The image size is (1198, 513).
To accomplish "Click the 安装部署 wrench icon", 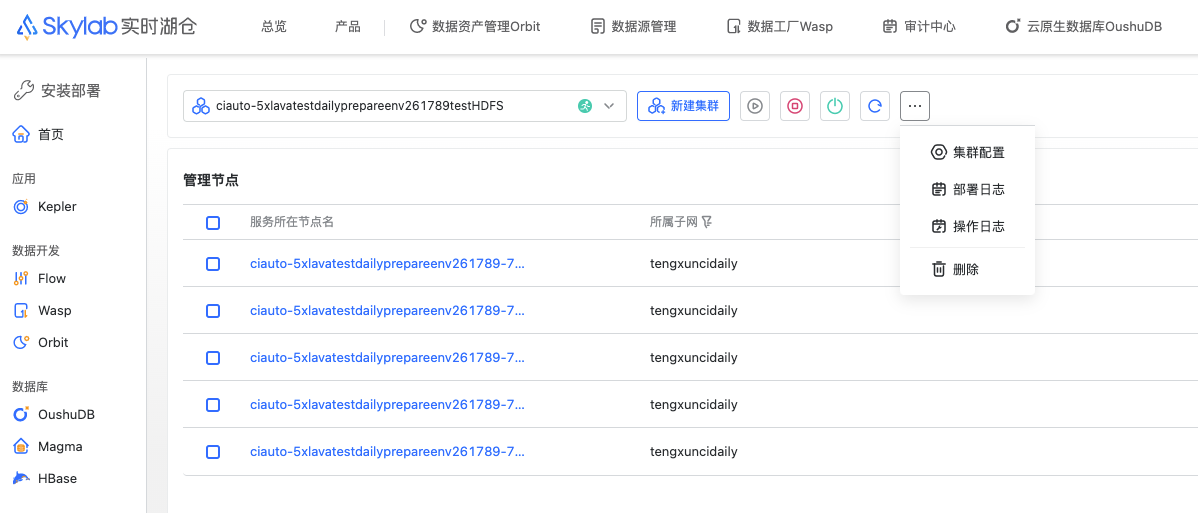I will pos(24,91).
